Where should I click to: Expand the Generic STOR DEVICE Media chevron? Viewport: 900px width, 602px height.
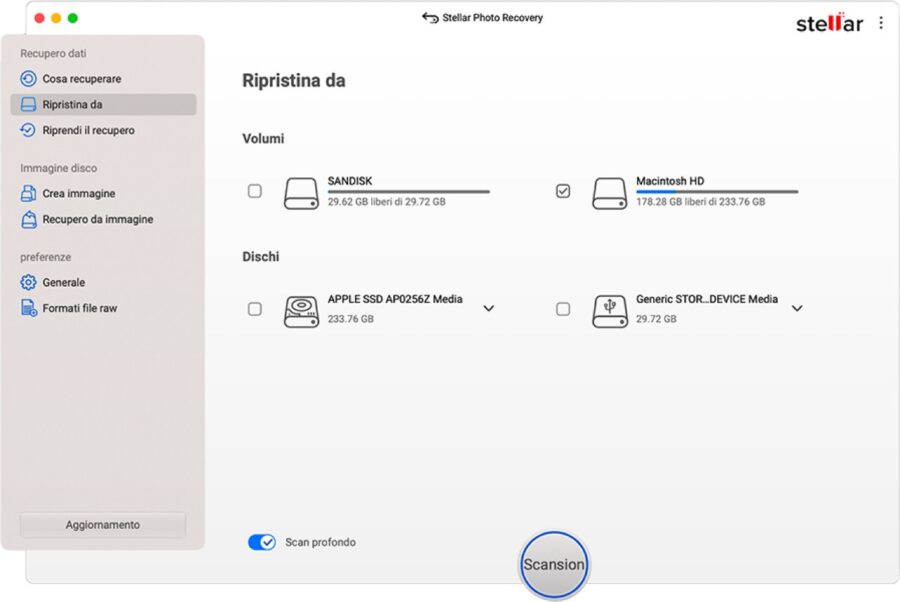(797, 308)
